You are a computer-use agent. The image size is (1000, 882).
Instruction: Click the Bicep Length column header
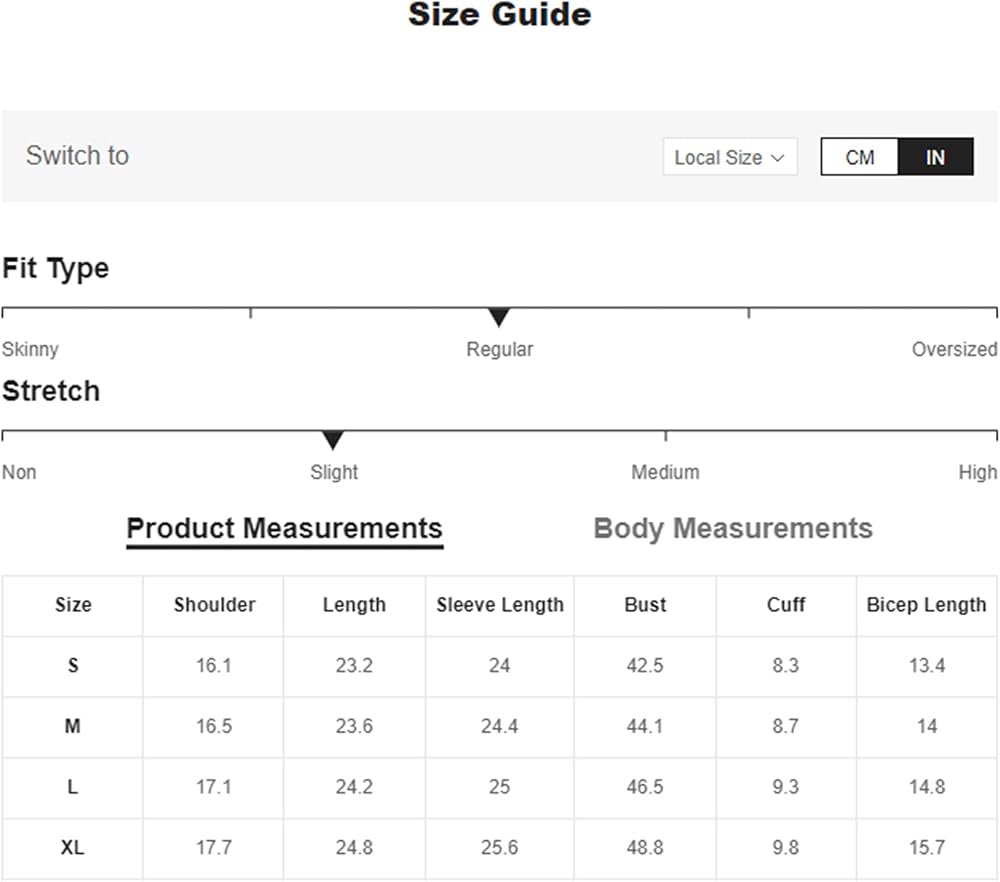coord(926,604)
